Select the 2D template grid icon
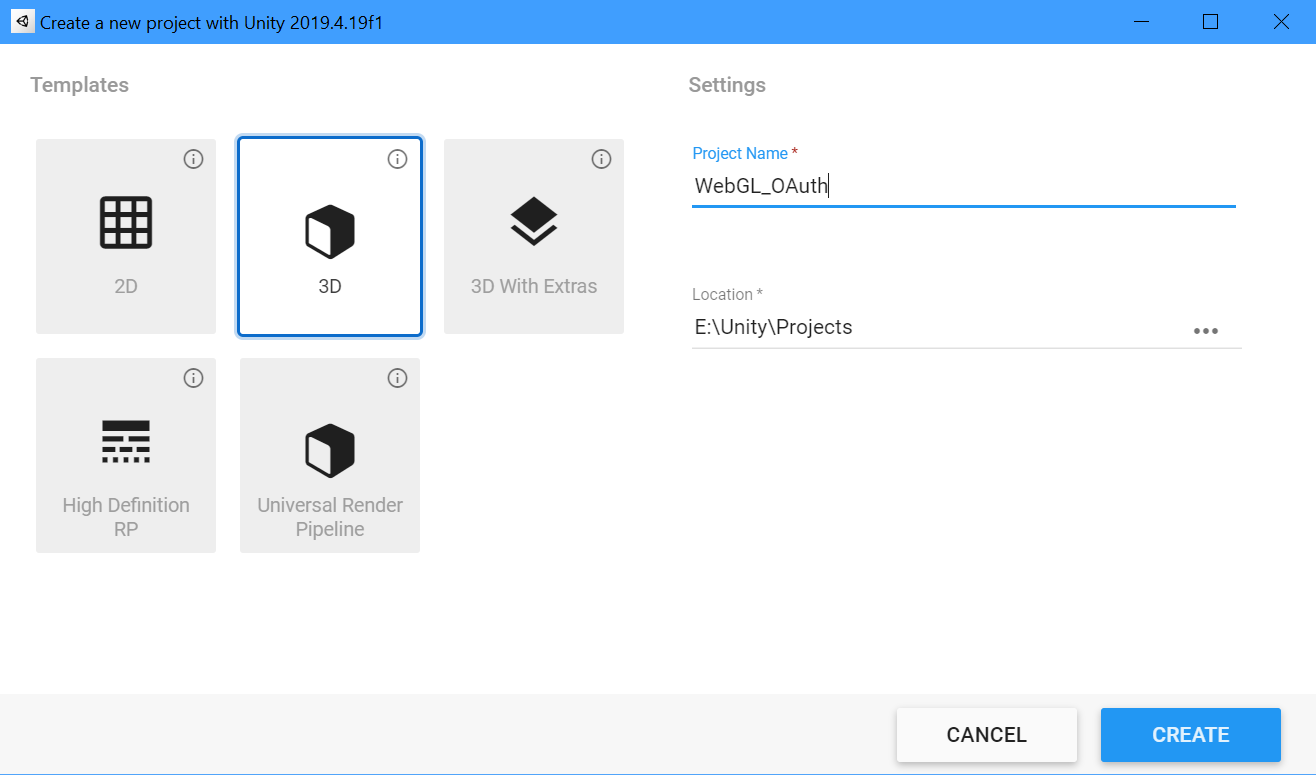1316x775 pixels. pos(126,222)
